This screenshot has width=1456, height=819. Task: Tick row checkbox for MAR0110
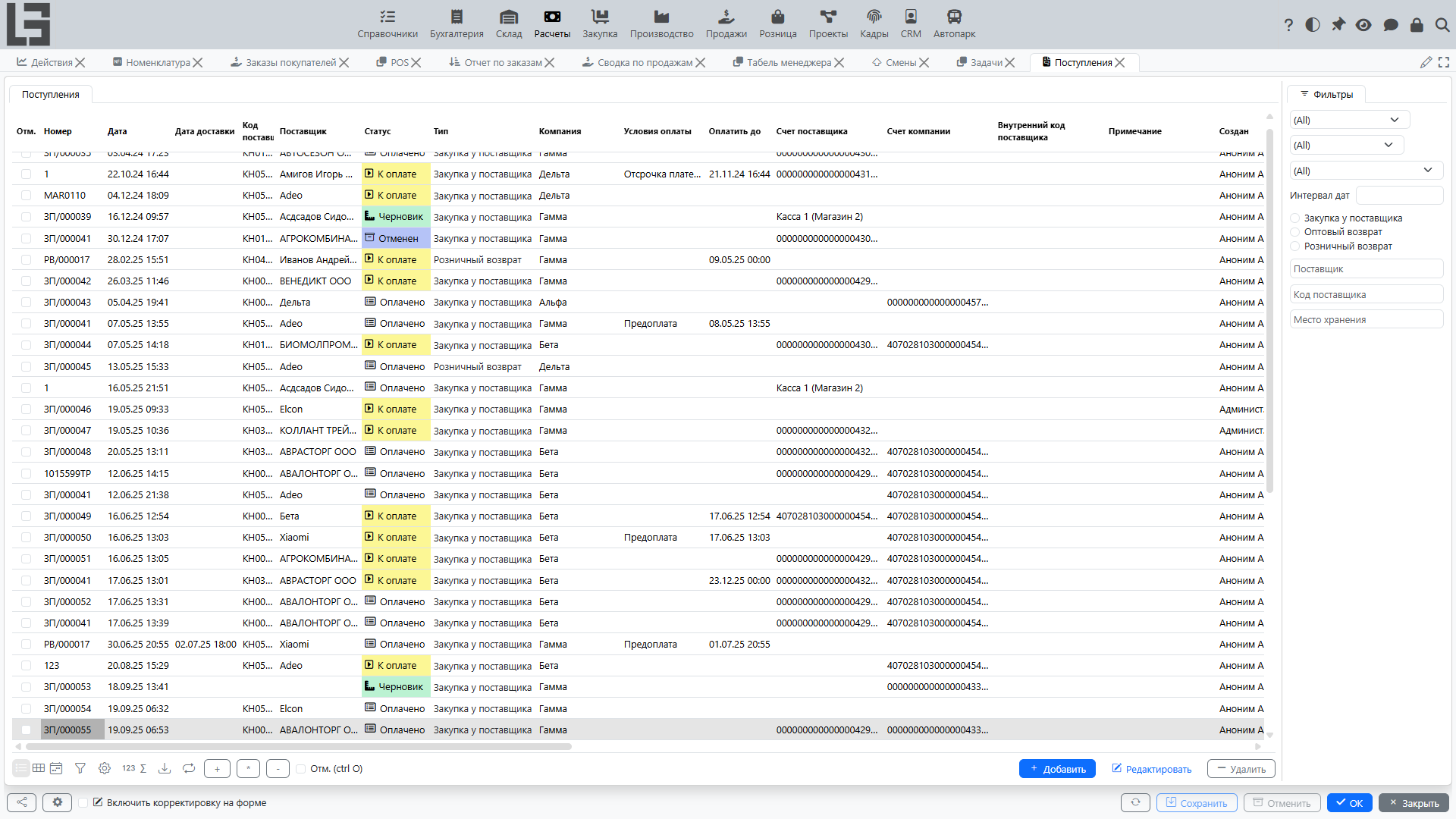click(x=27, y=196)
